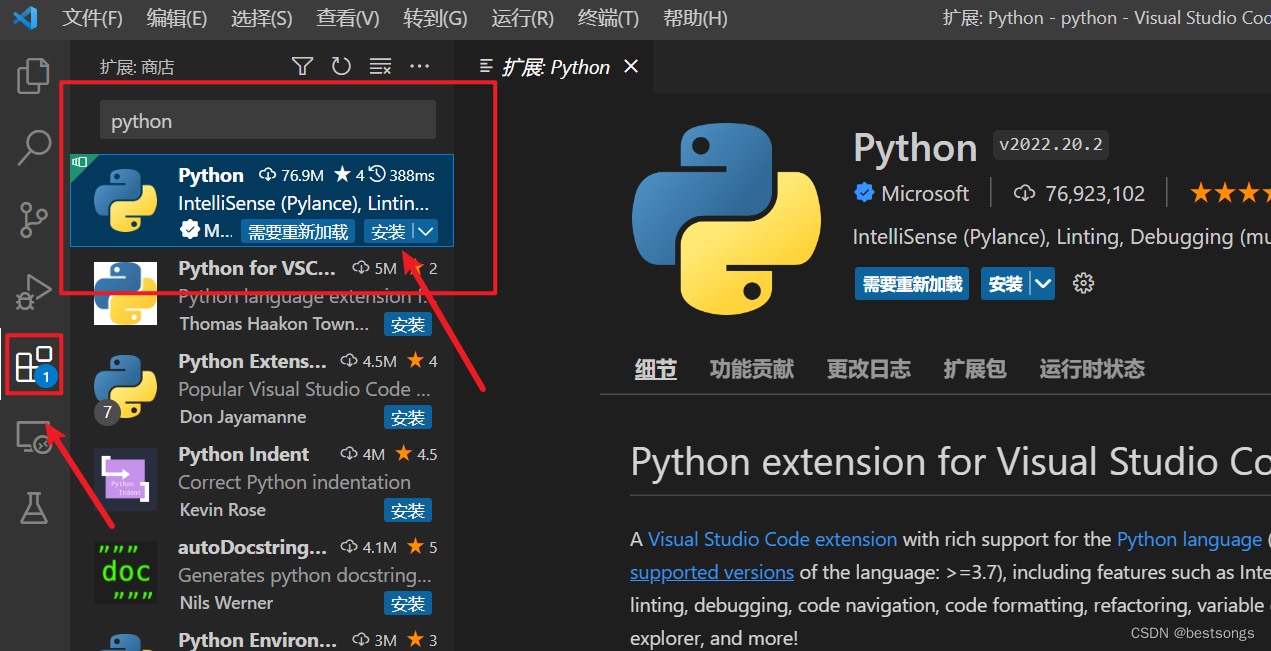Click publisher name Don Jayamanne
The height and width of the screenshot is (651, 1271).
point(242,417)
